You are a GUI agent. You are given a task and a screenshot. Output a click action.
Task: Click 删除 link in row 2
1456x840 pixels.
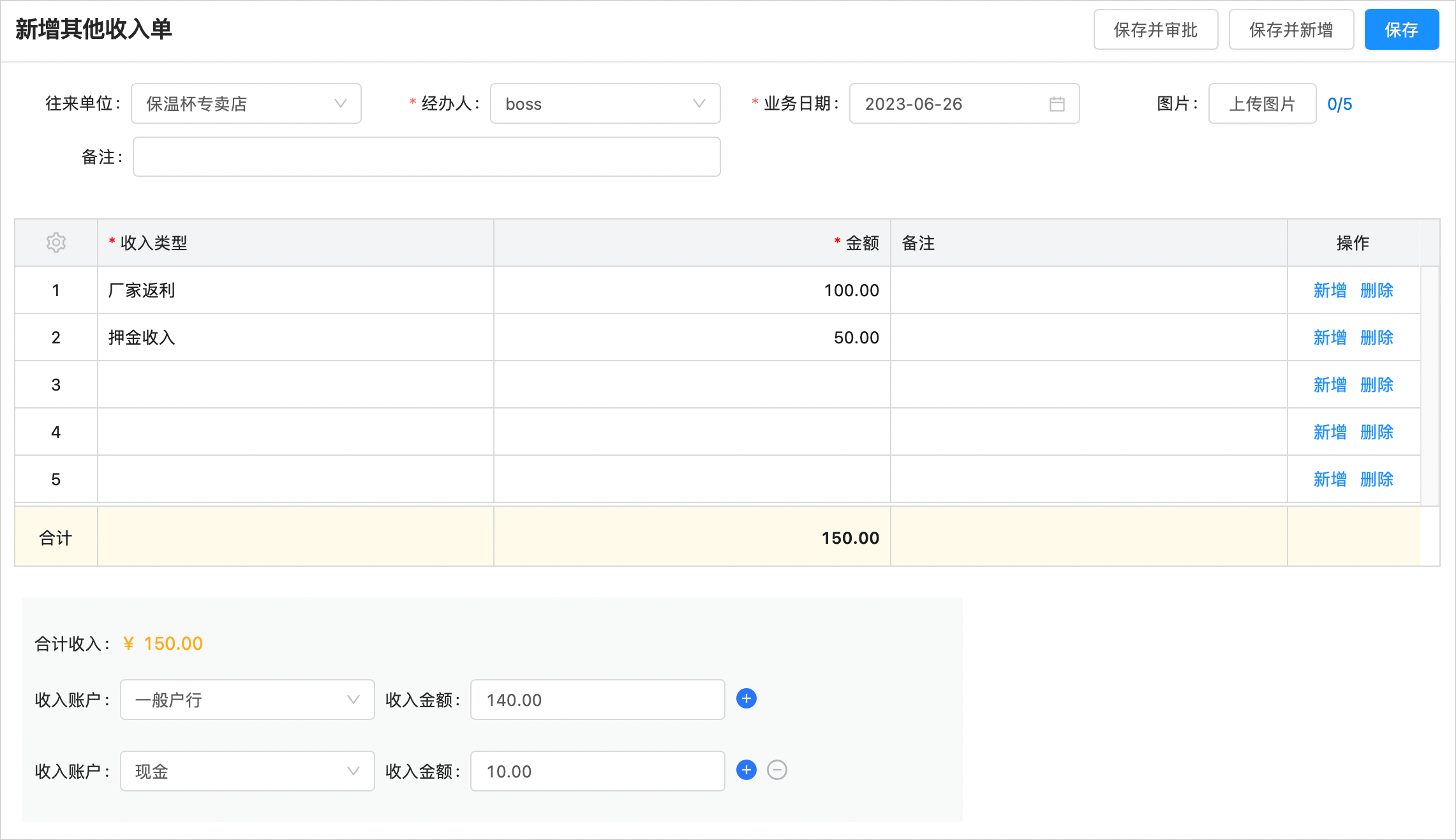pos(1377,338)
